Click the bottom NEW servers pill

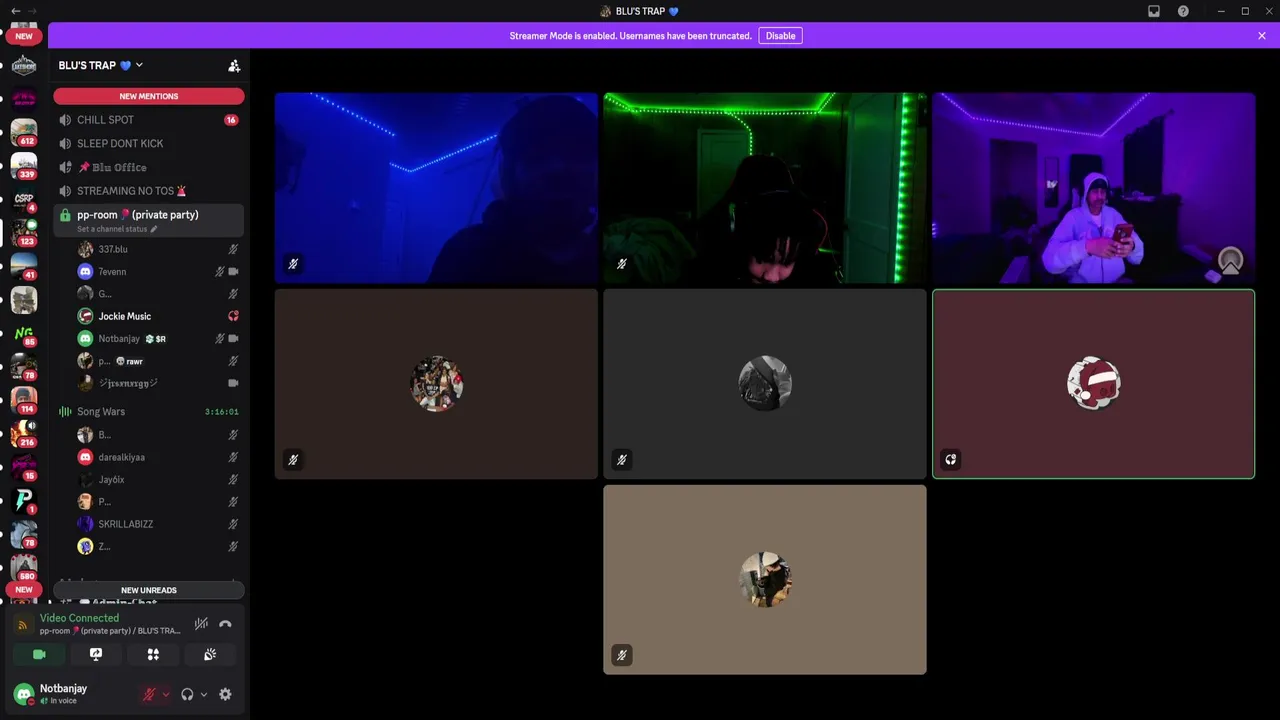pos(24,590)
